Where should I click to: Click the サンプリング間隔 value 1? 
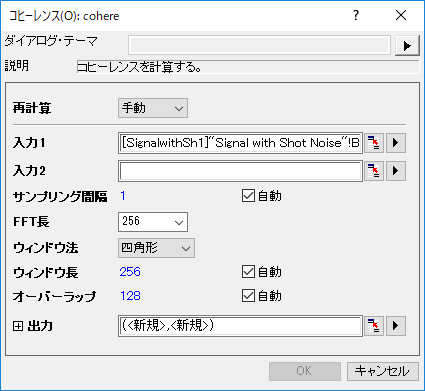123,196
